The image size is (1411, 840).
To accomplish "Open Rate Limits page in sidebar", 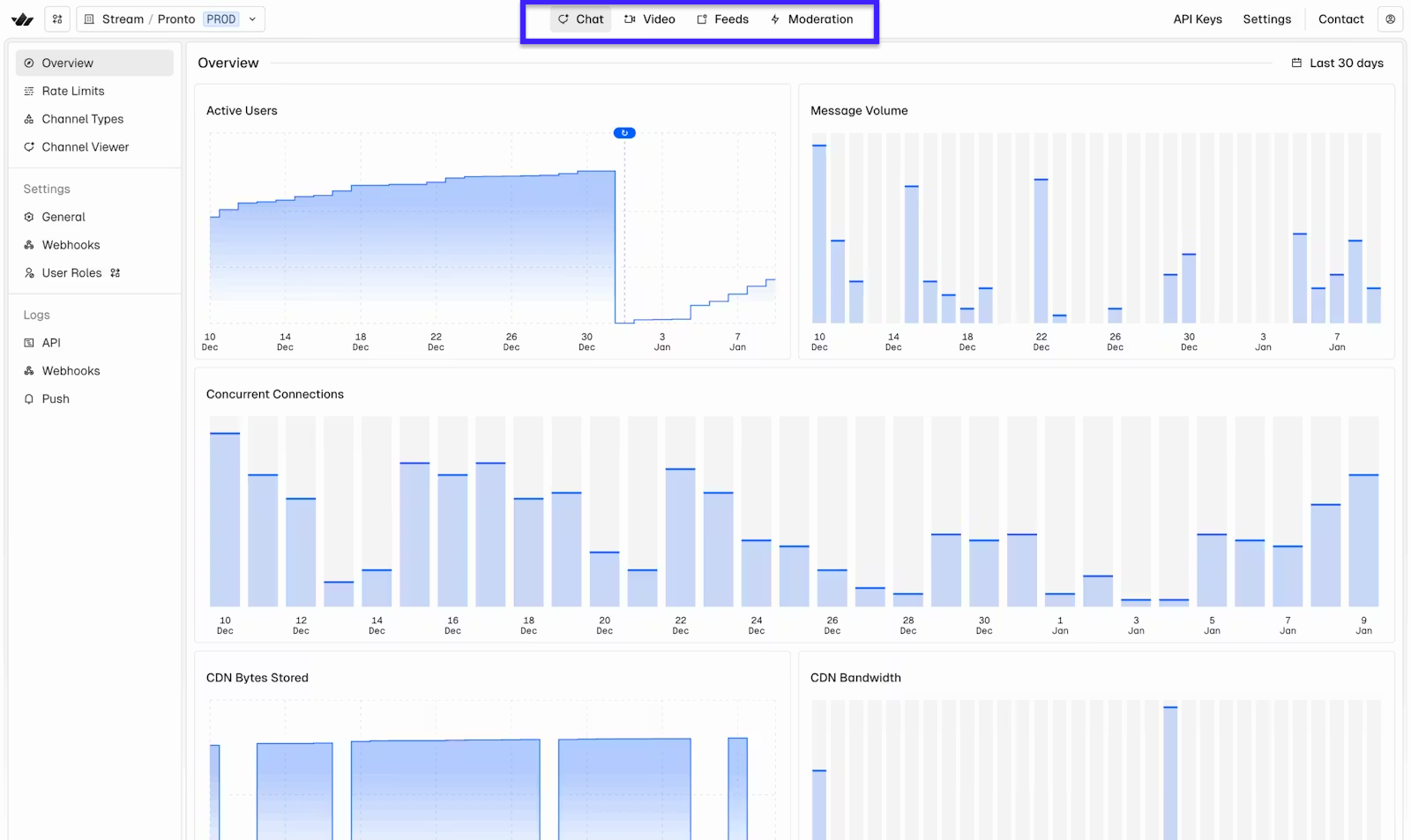I will click(72, 91).
